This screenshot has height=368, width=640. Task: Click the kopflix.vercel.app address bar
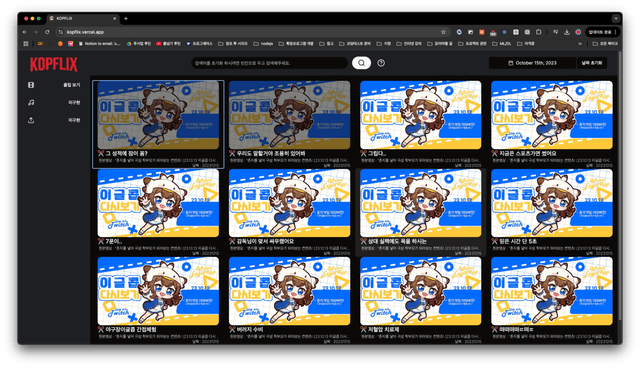tap(253, 32)
